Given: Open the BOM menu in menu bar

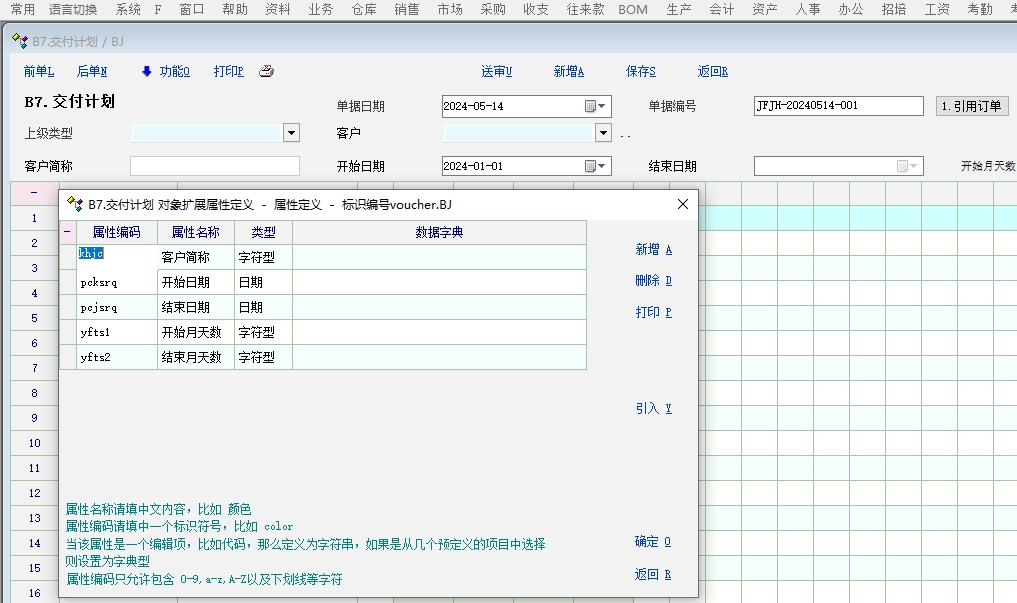Looking at the screenshot, I should pos(633,9).
